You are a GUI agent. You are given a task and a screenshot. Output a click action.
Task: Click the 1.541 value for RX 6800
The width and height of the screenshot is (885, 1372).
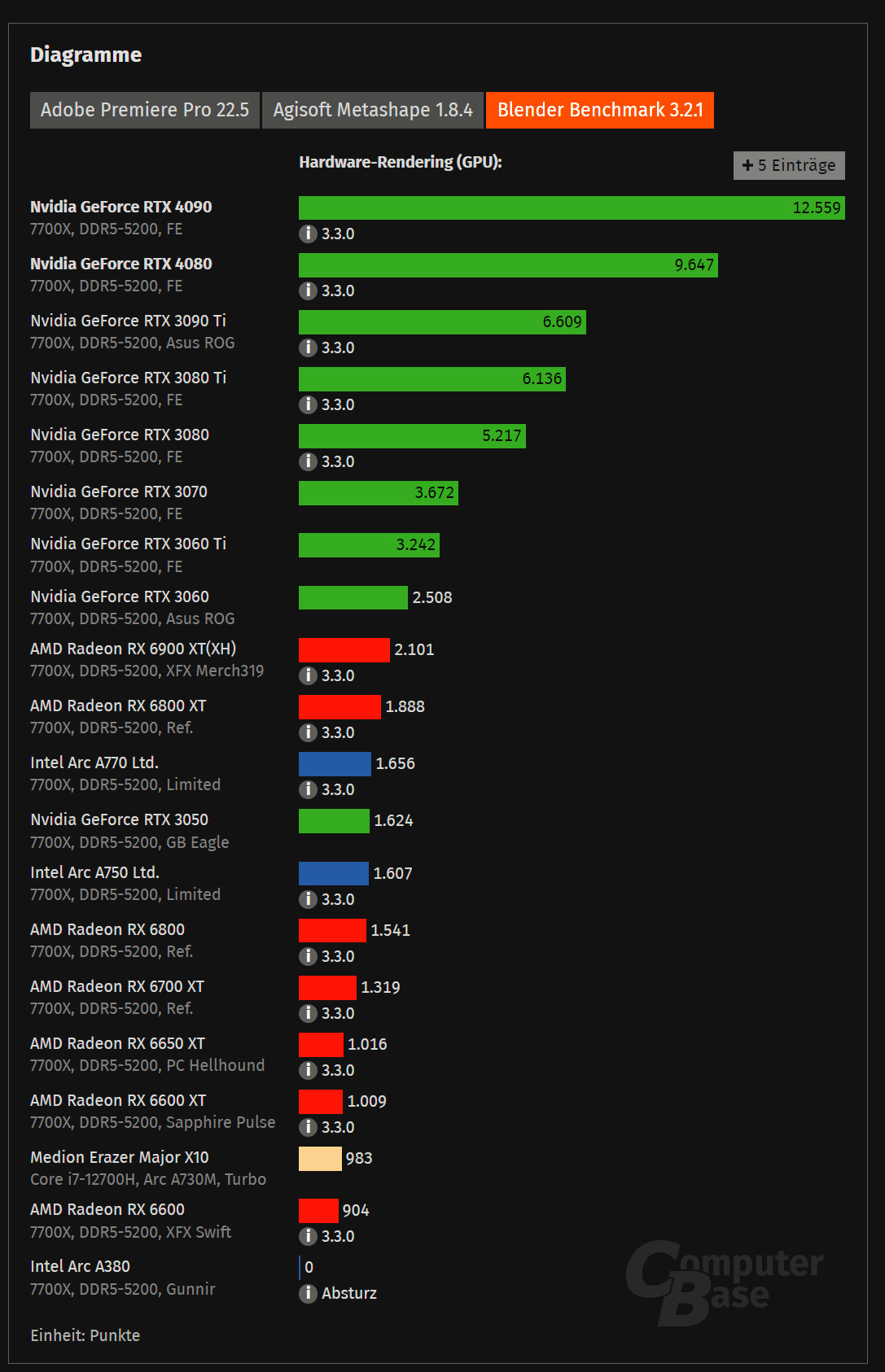click(390, 930)
